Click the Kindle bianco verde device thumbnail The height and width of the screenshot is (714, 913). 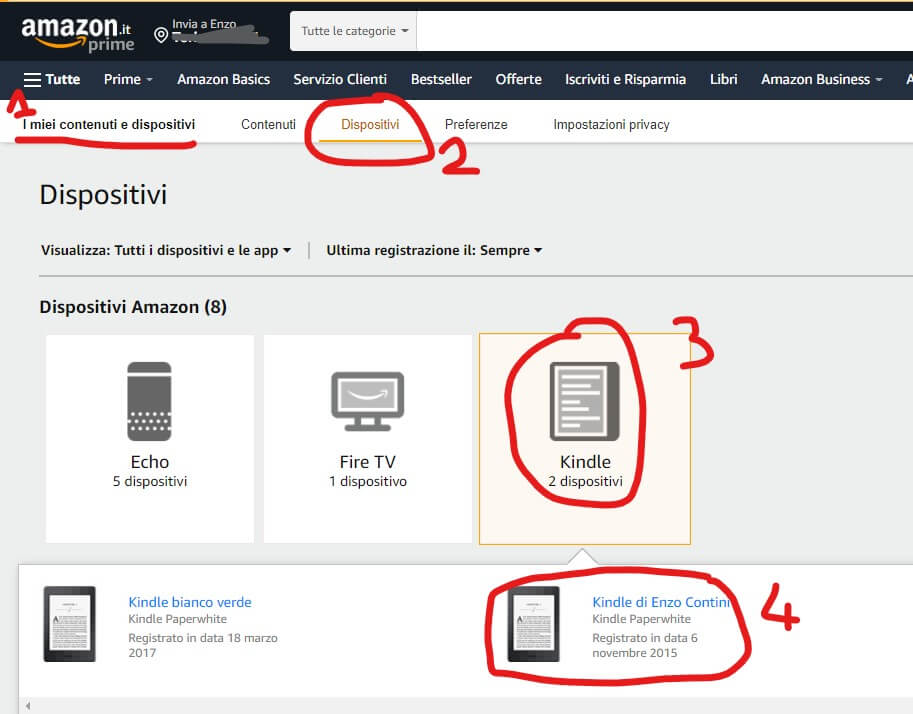[70, 624]
